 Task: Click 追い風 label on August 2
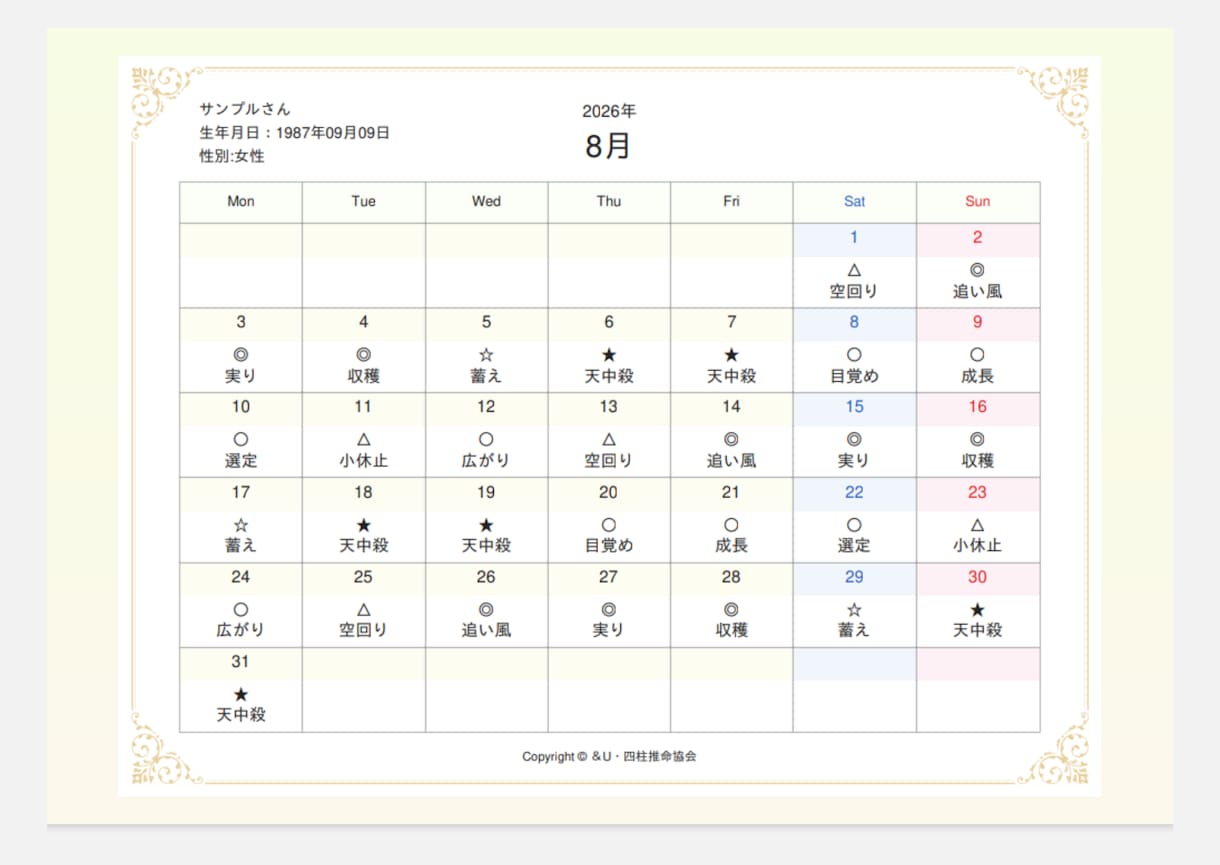point(977,292)
